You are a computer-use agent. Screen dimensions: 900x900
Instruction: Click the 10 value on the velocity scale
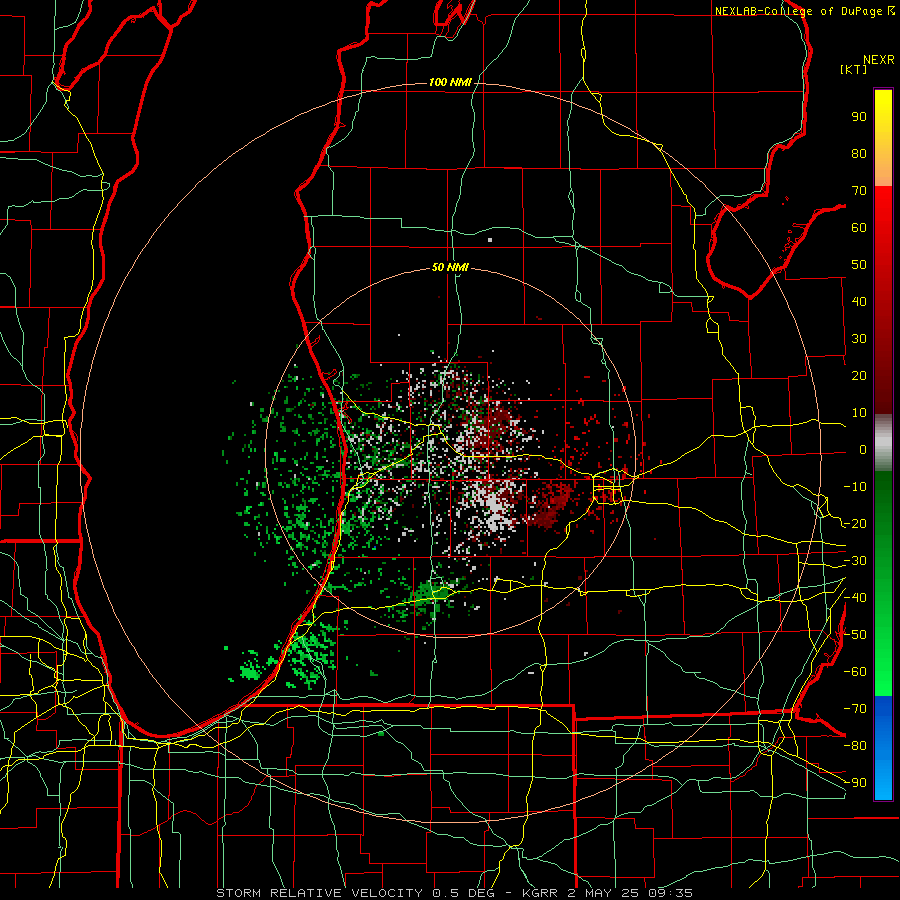(859, 413)
